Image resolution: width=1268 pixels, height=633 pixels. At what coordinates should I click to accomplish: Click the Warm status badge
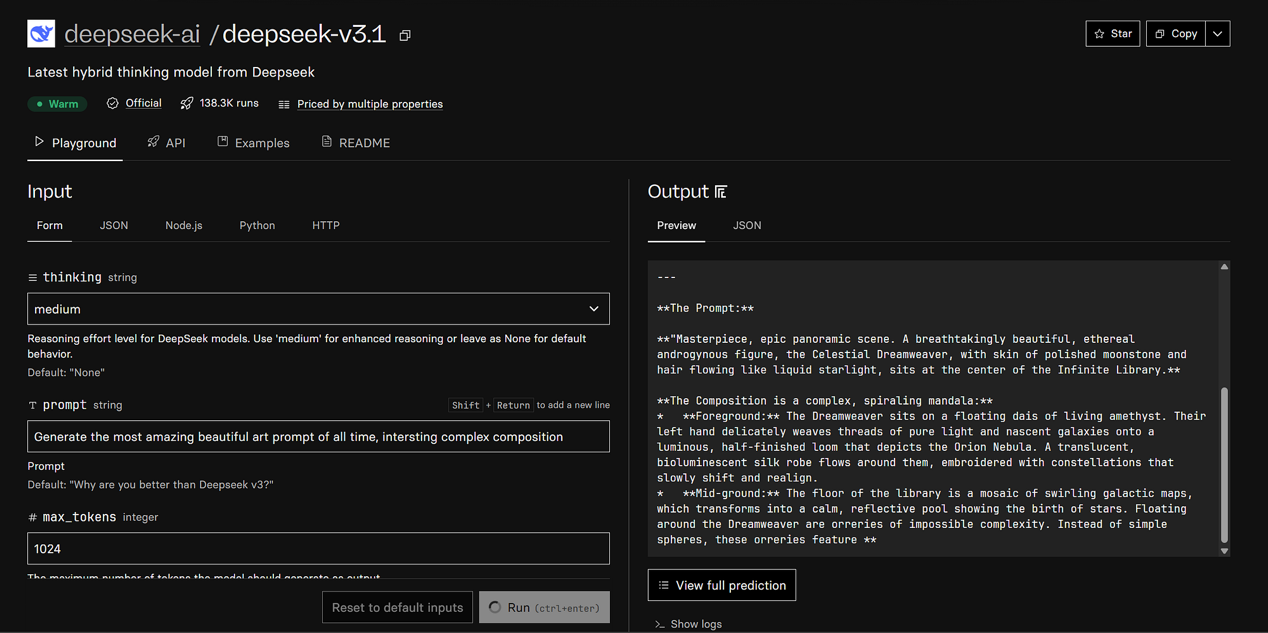(57, 104)
